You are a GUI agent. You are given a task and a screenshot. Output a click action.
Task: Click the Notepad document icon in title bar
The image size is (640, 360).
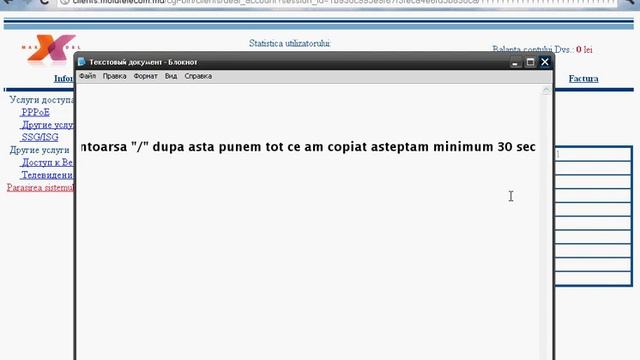point(82,62)
